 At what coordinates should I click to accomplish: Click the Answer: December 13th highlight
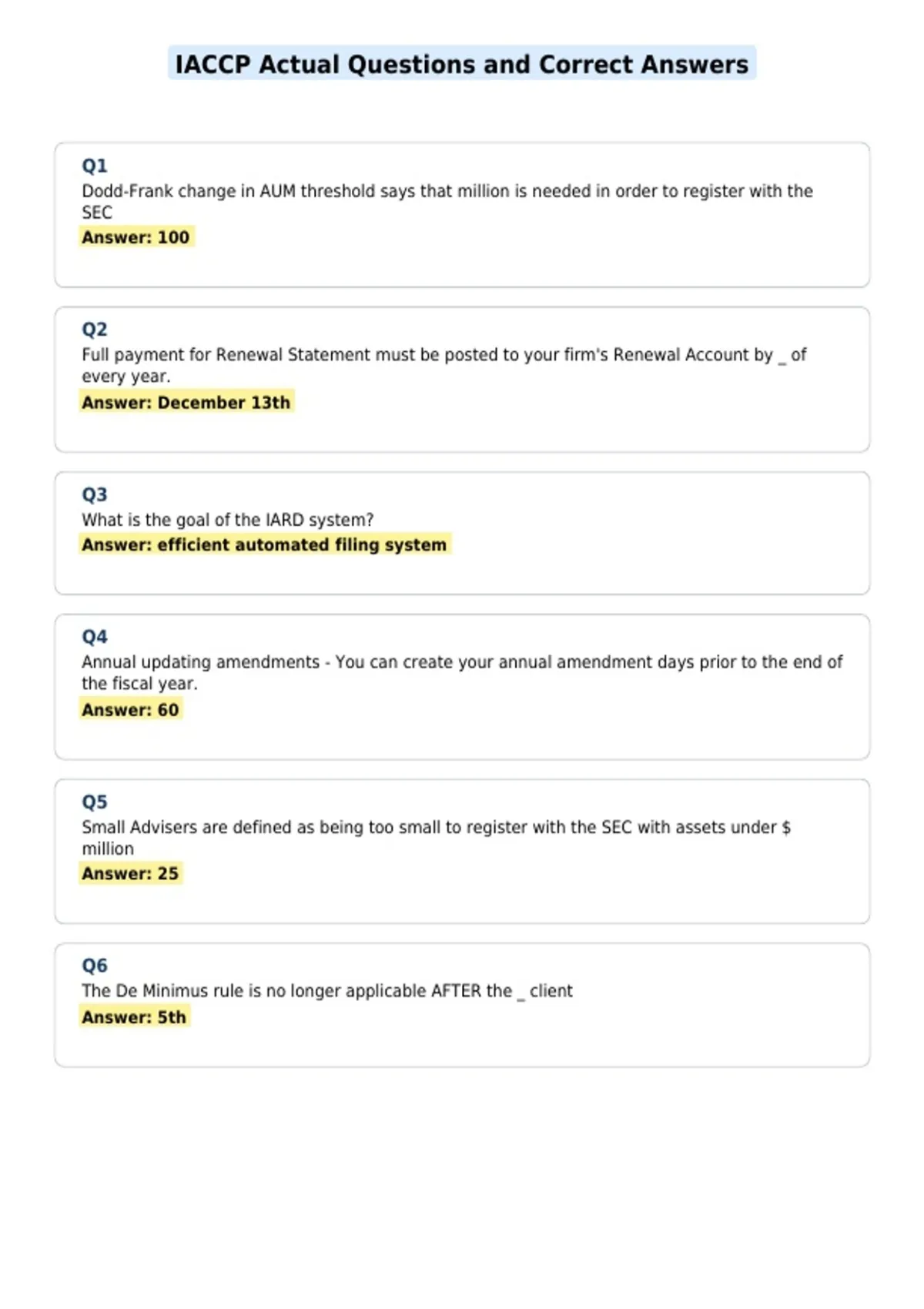coord(186,402)
